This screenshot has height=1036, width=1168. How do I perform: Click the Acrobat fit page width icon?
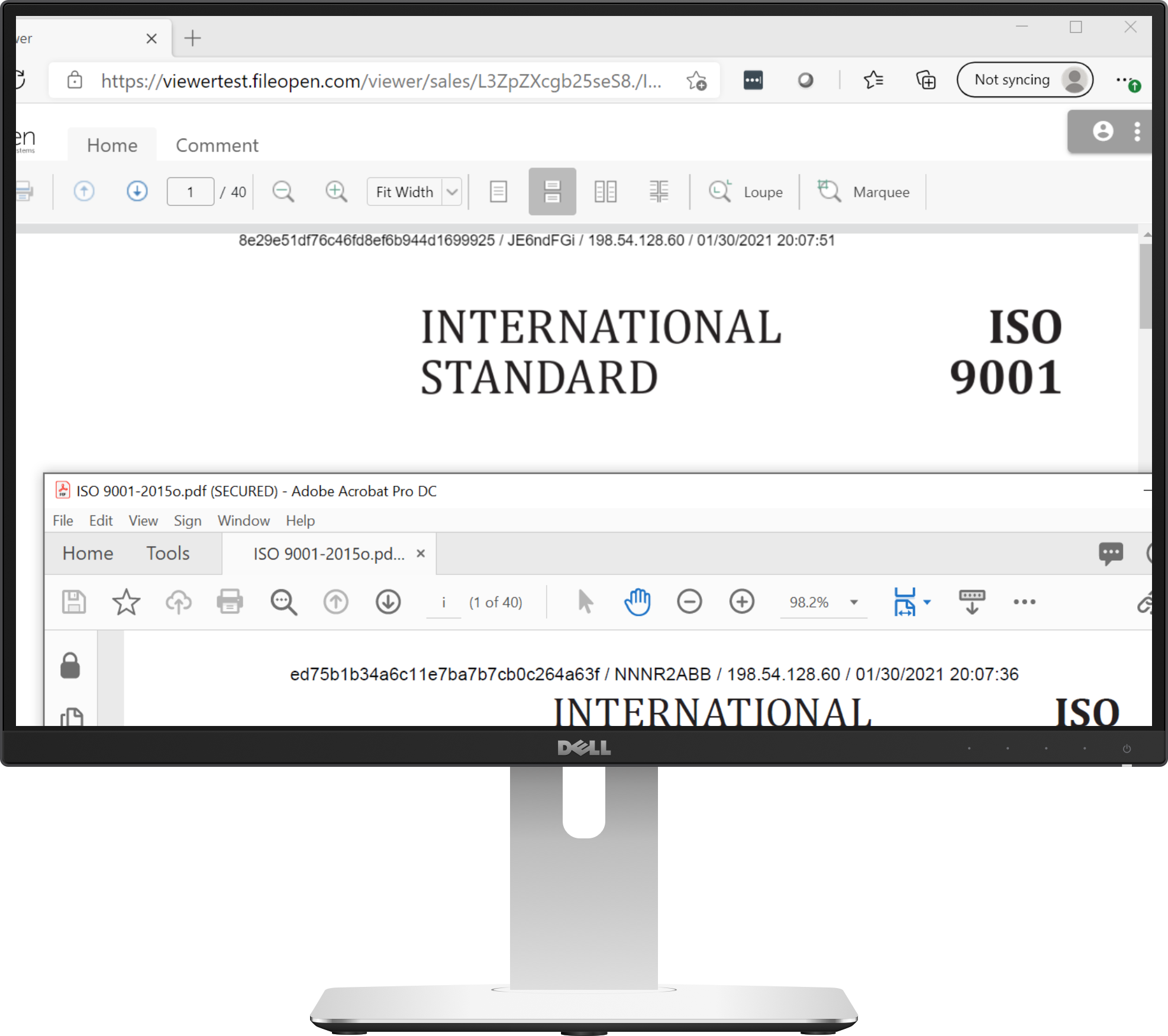pyautogui.click(x=904, y=602)
